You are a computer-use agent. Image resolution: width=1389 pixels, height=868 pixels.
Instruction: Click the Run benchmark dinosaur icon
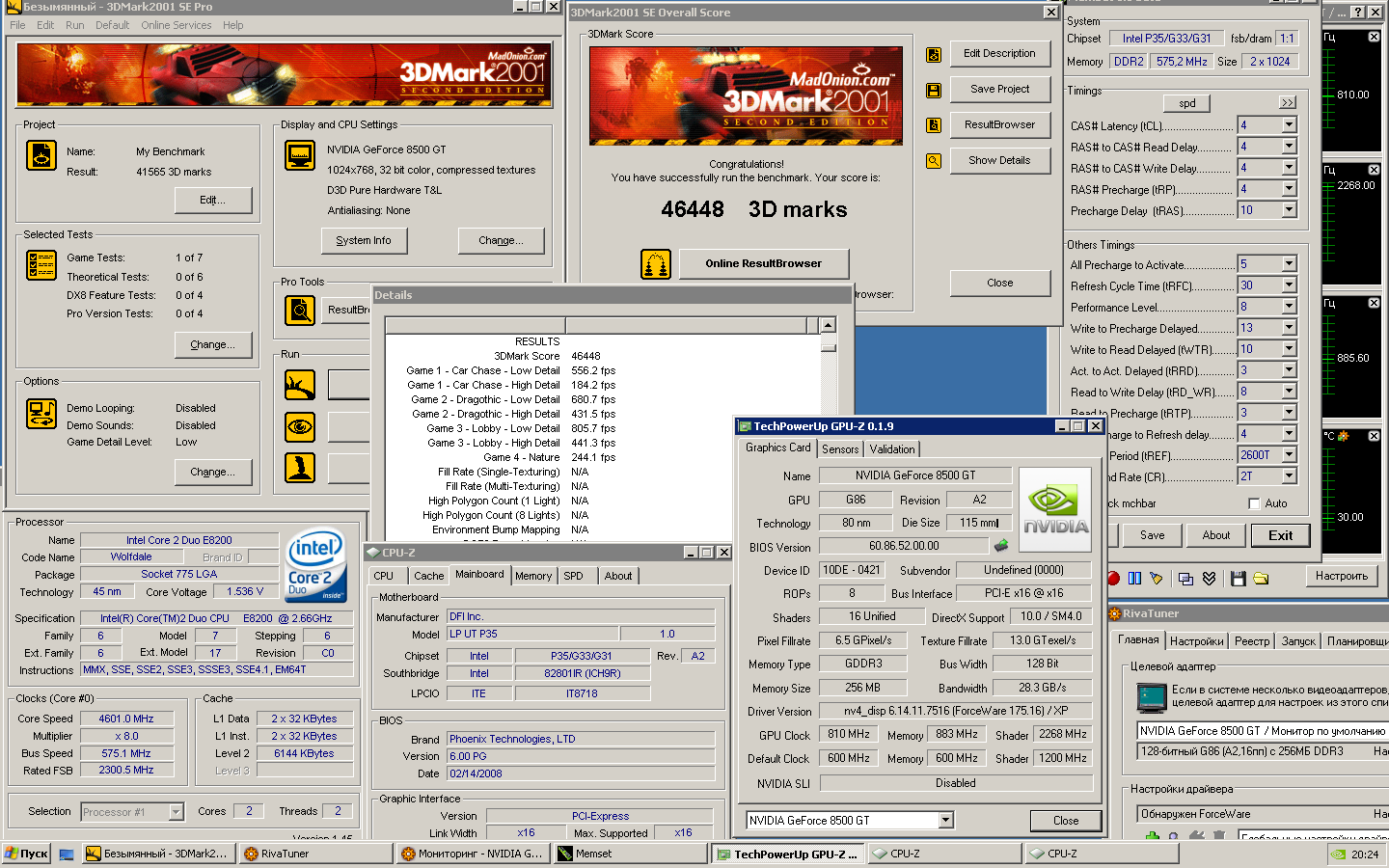pos(300,385)
